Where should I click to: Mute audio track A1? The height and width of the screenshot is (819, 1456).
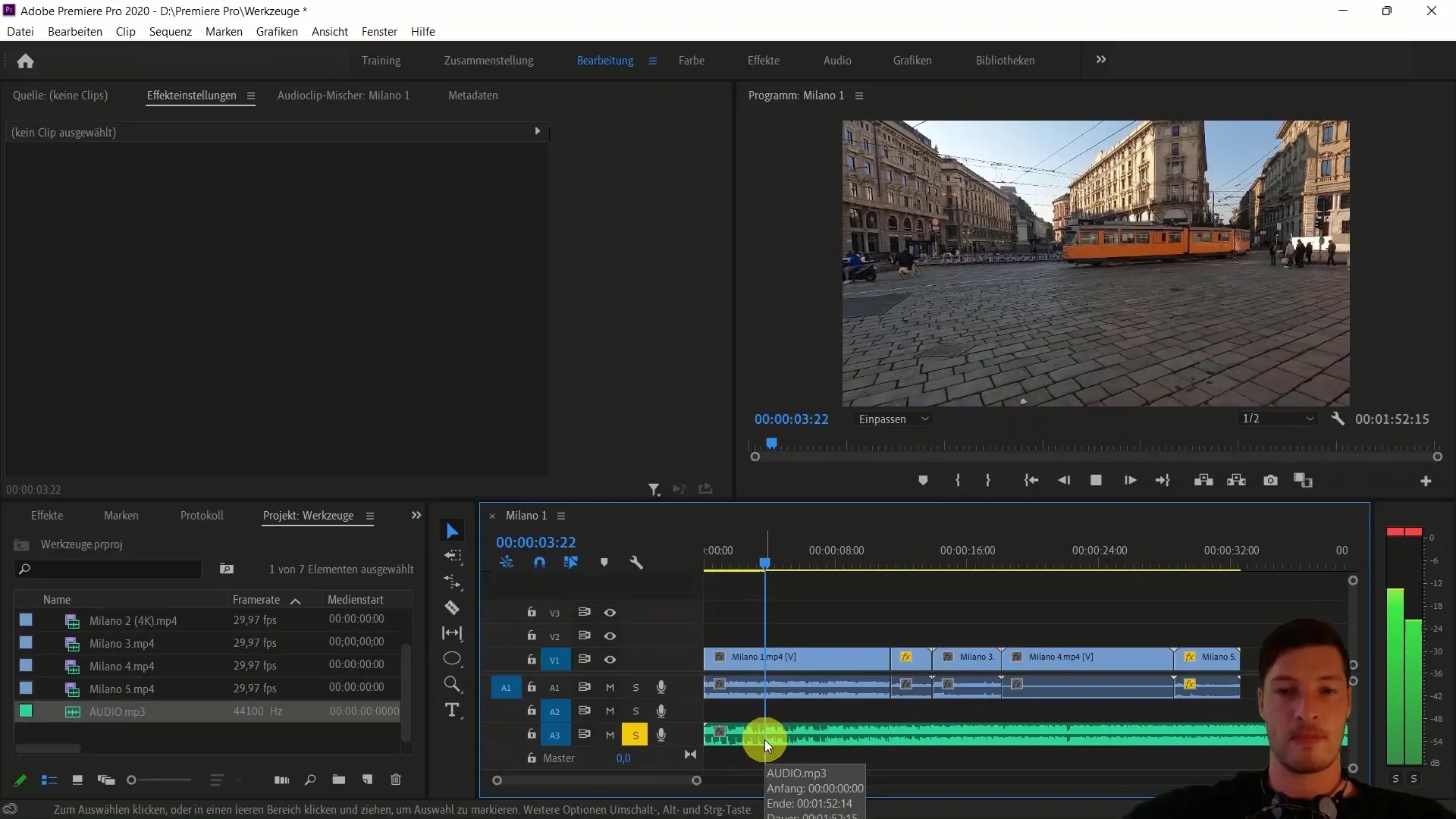pyautogui.click(x=610, y=687)
